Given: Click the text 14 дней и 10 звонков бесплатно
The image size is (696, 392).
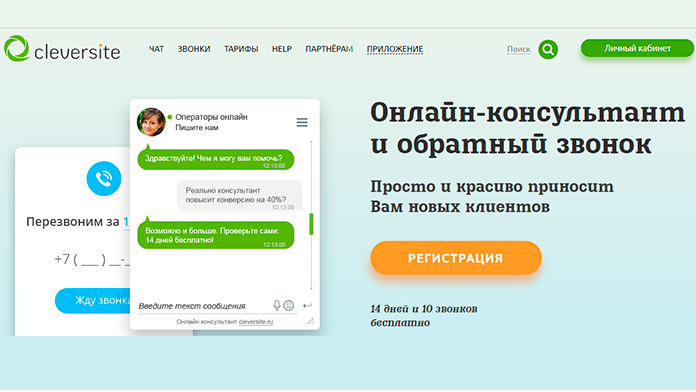Looking at the screenshot, I should [x=423, y=315].
